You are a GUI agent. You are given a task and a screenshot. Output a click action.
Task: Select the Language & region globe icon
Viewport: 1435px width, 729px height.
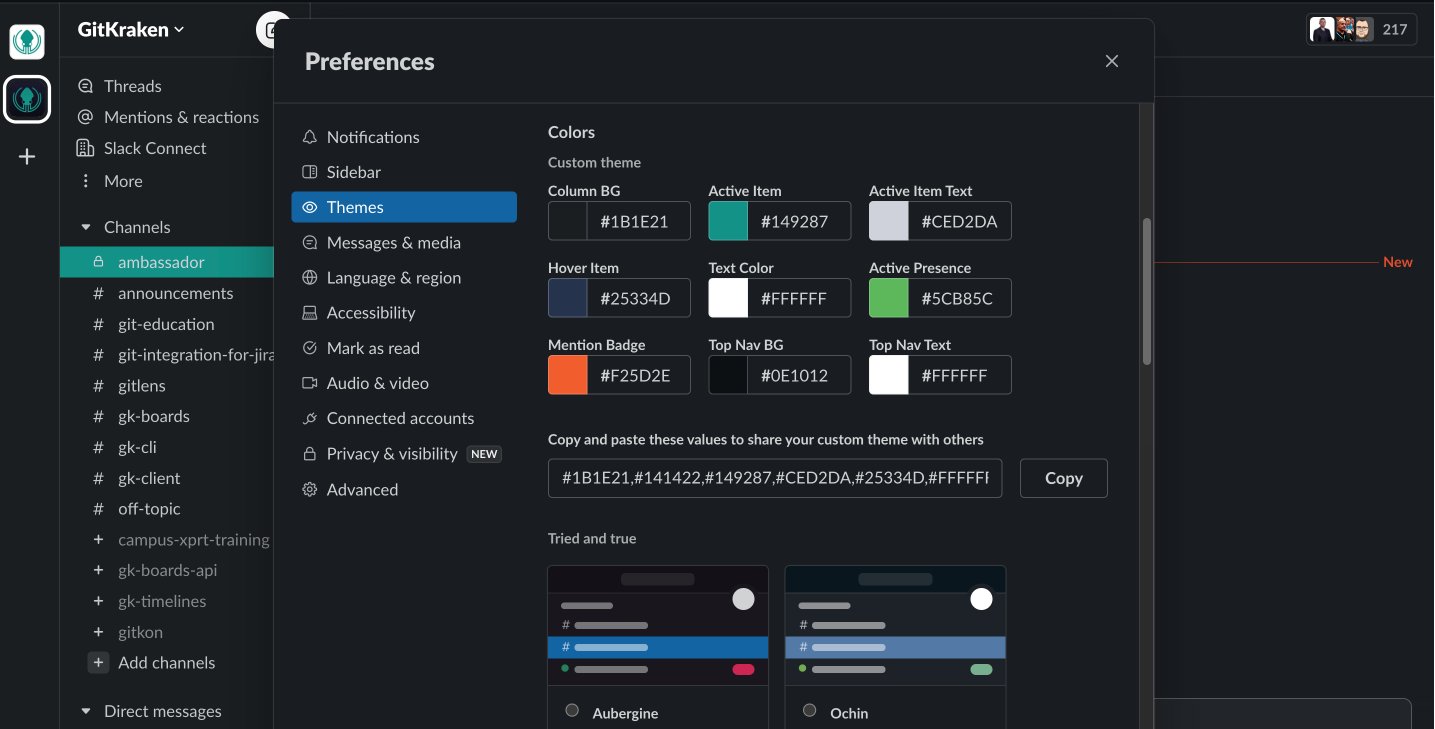[310, 277]
